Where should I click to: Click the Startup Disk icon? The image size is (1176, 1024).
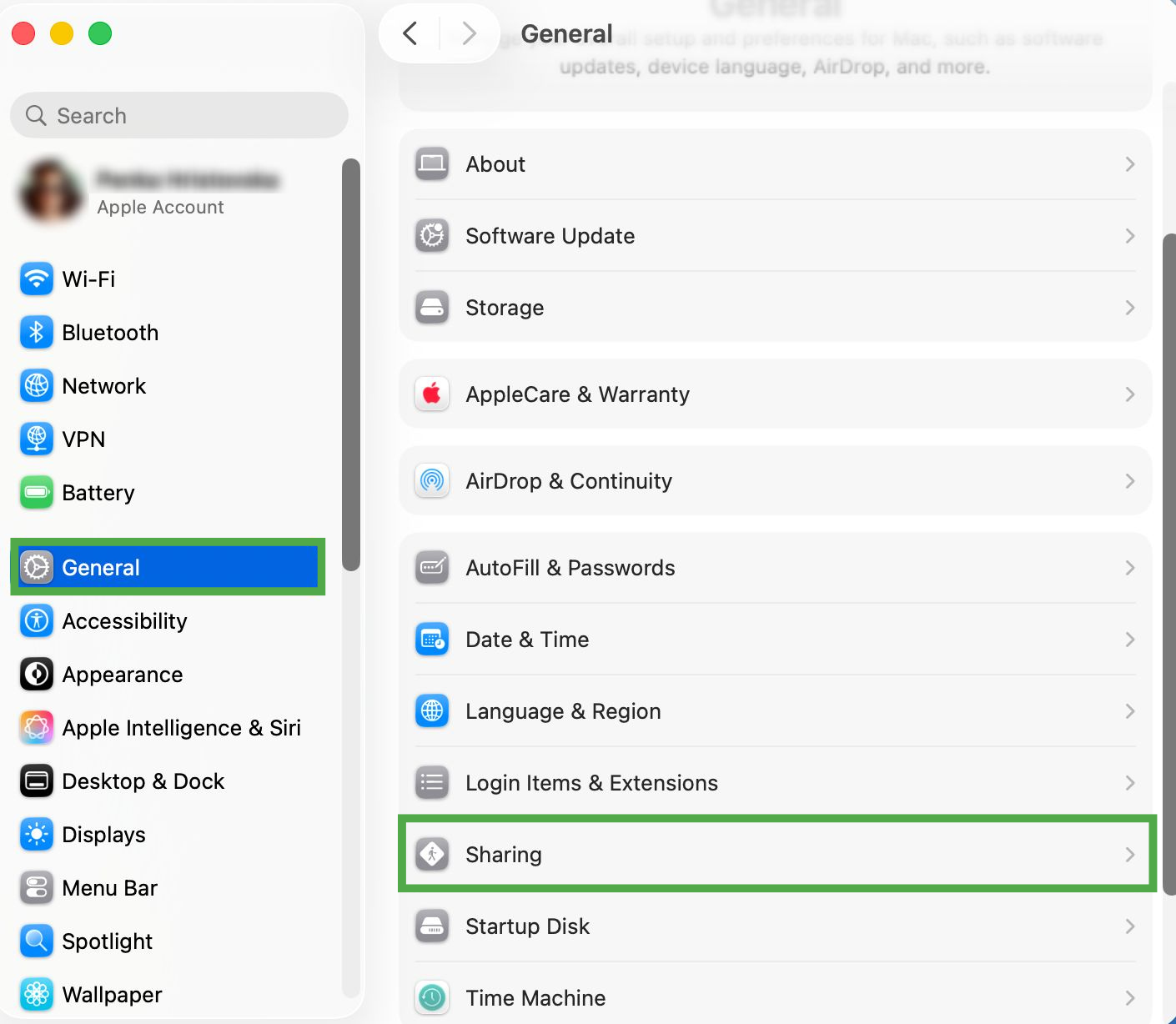point(432,926)
